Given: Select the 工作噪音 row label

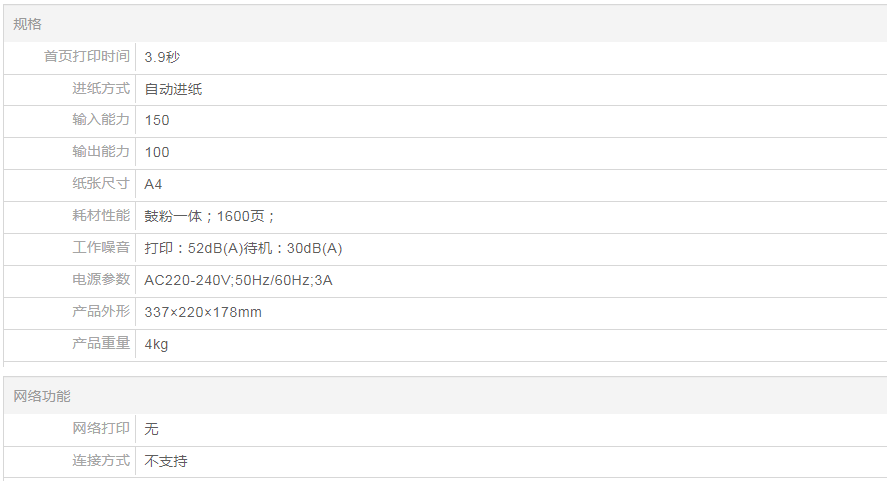Looking at the screenshot, I should [101, 248].
